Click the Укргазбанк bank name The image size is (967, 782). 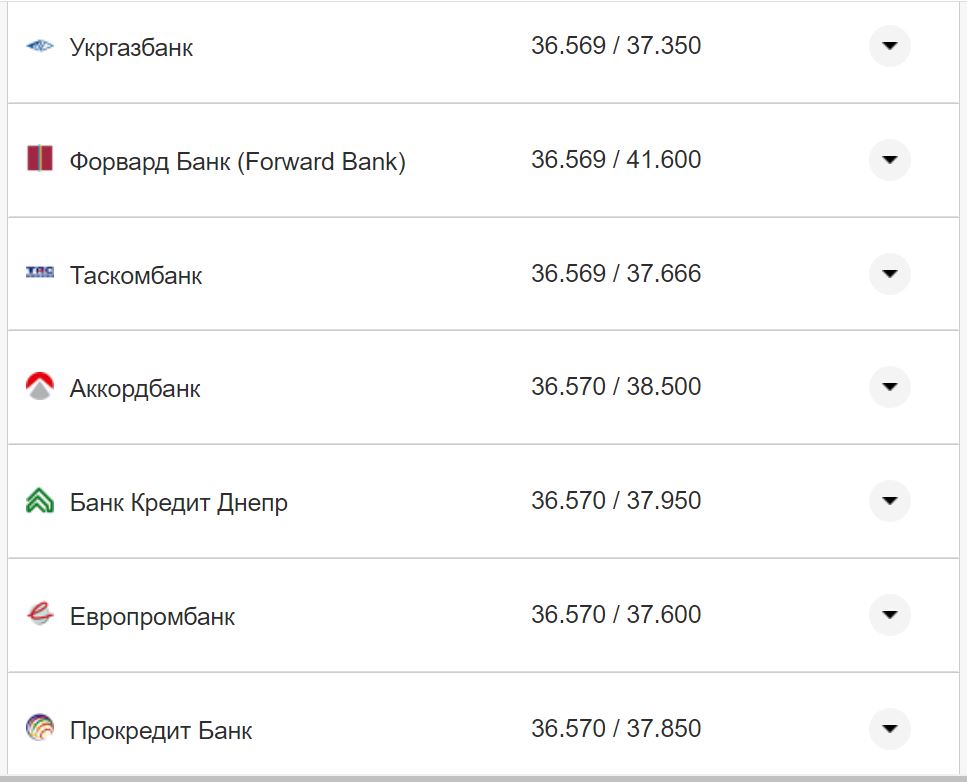(x=131, y=46)
